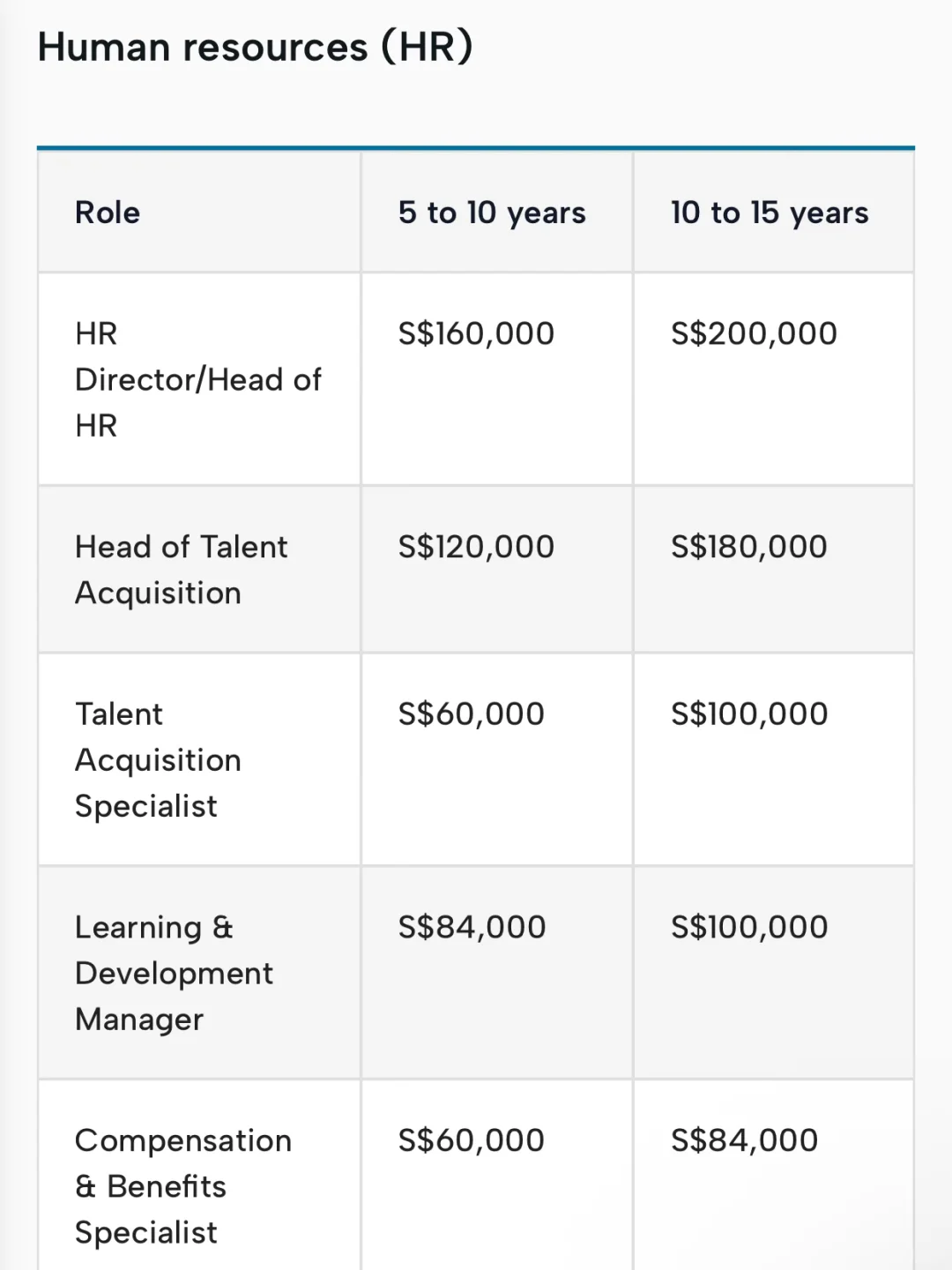
Task: Click the S$200,000 salary figure
Action: point(754,333)
